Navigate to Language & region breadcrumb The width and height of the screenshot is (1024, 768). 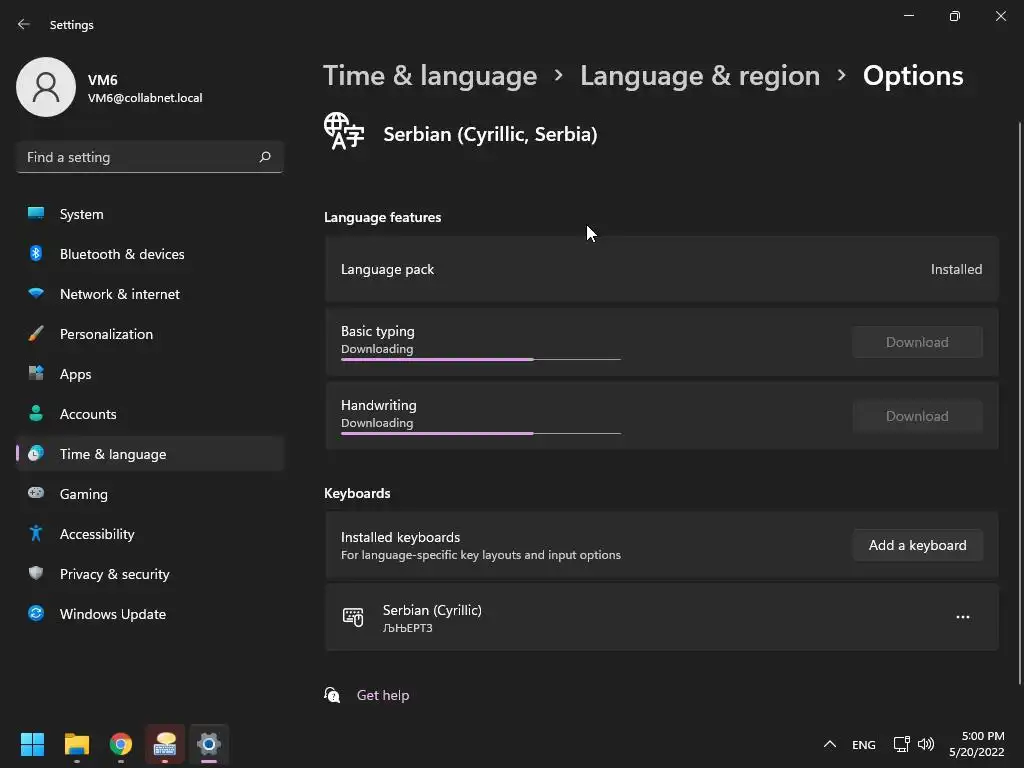point(699,76)
